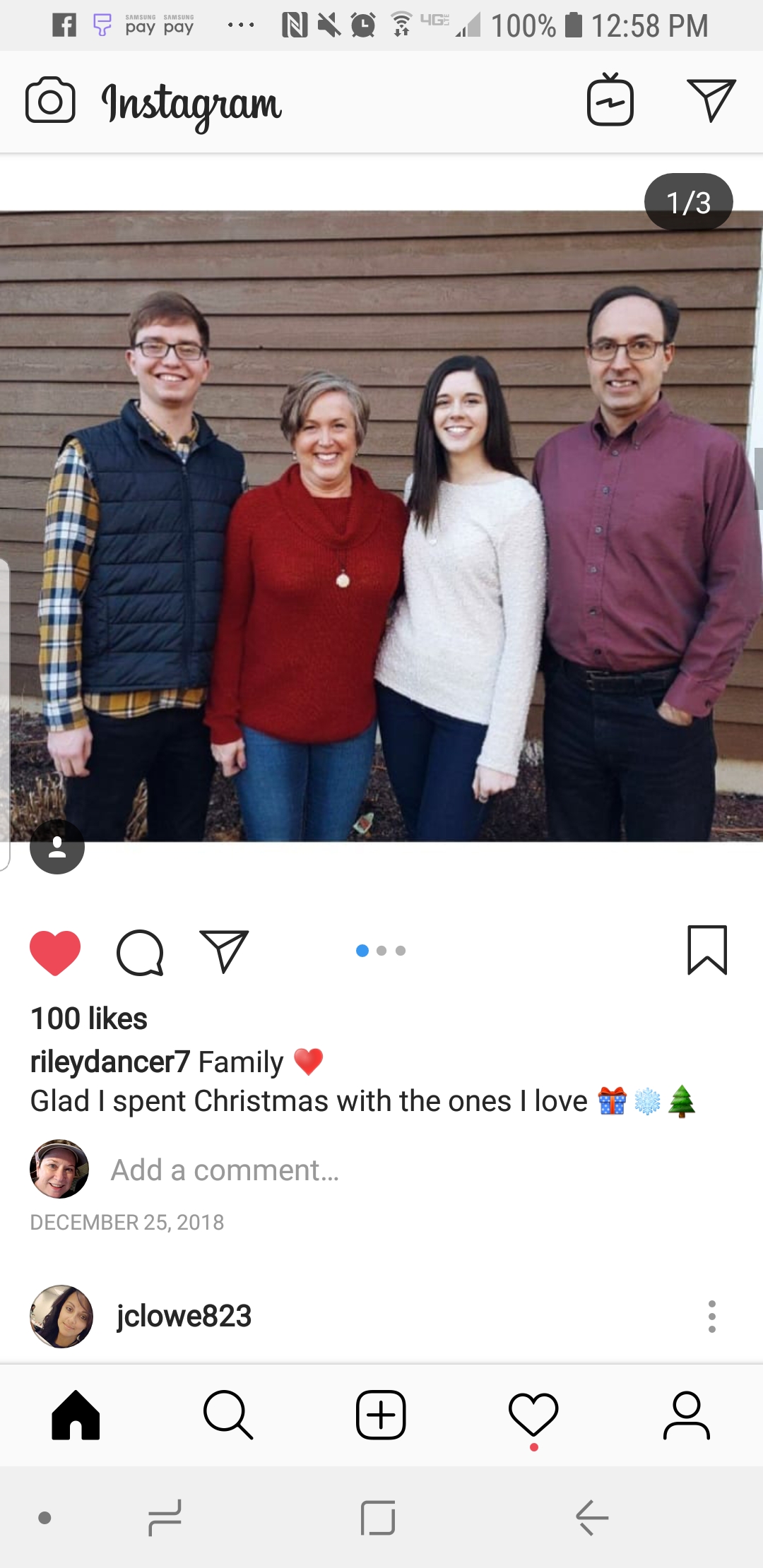Open jclowe823 profile from username
The width and height of the screenshot is (763, 1568).
click(x=184, y=1316)
